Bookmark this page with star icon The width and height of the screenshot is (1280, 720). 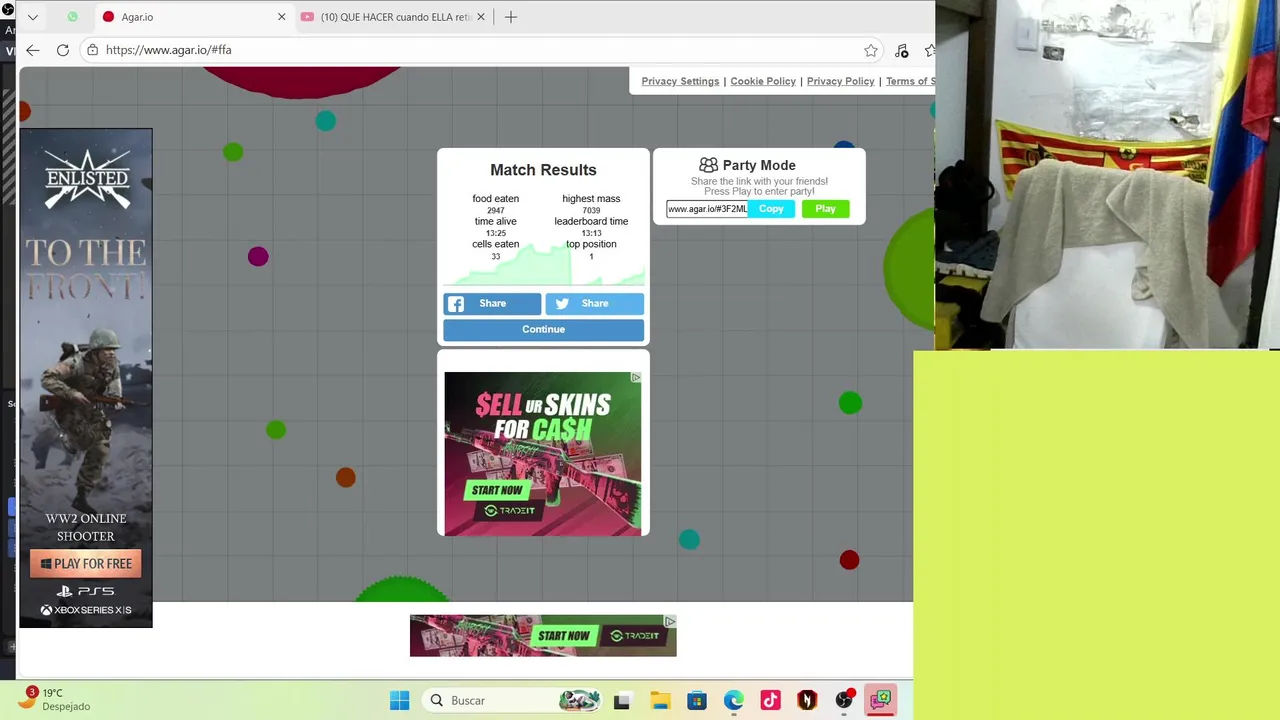[x=871, y=50]
